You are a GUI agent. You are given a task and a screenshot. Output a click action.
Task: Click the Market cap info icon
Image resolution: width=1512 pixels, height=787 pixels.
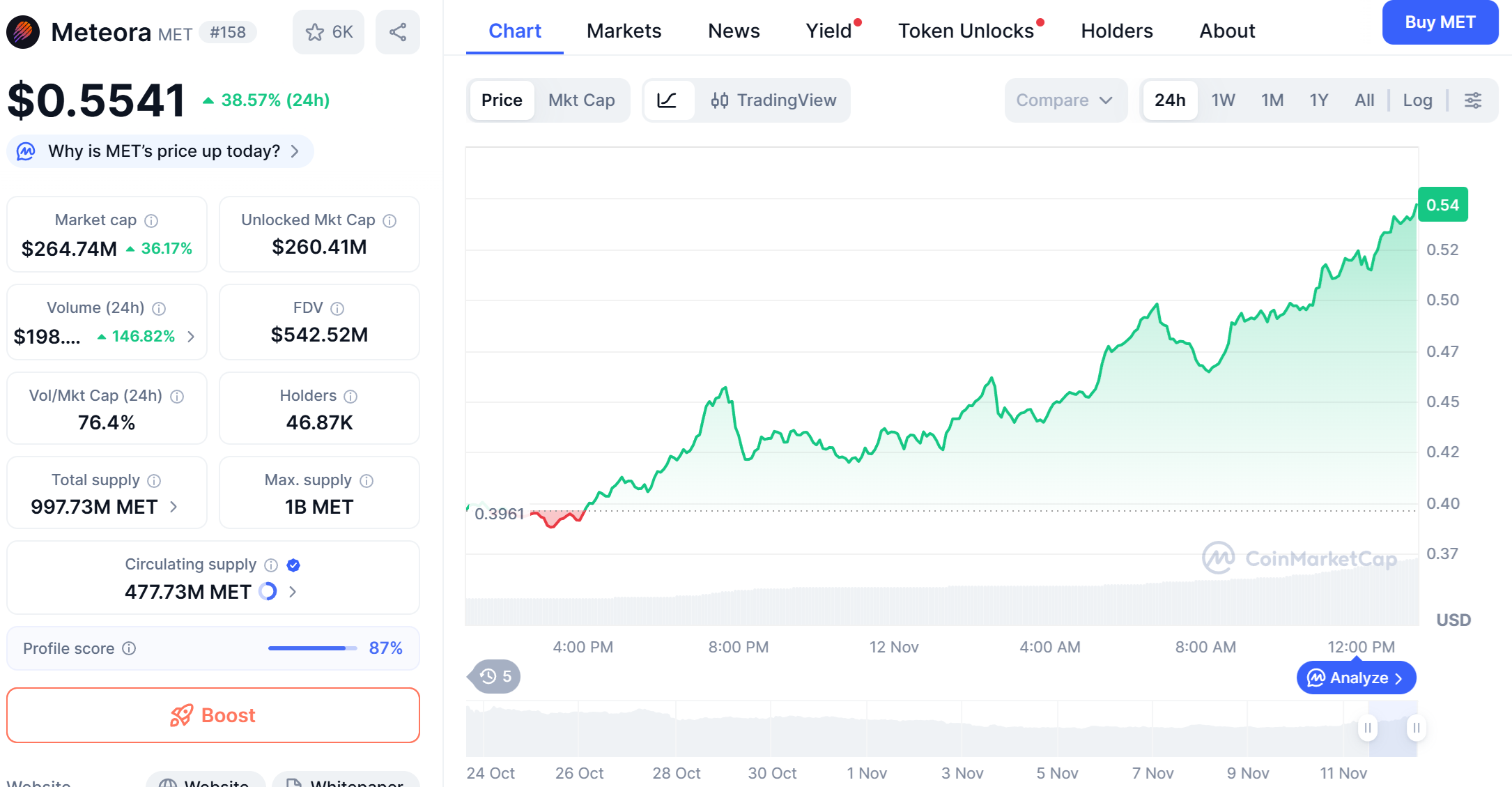click(x=151, y=221)
